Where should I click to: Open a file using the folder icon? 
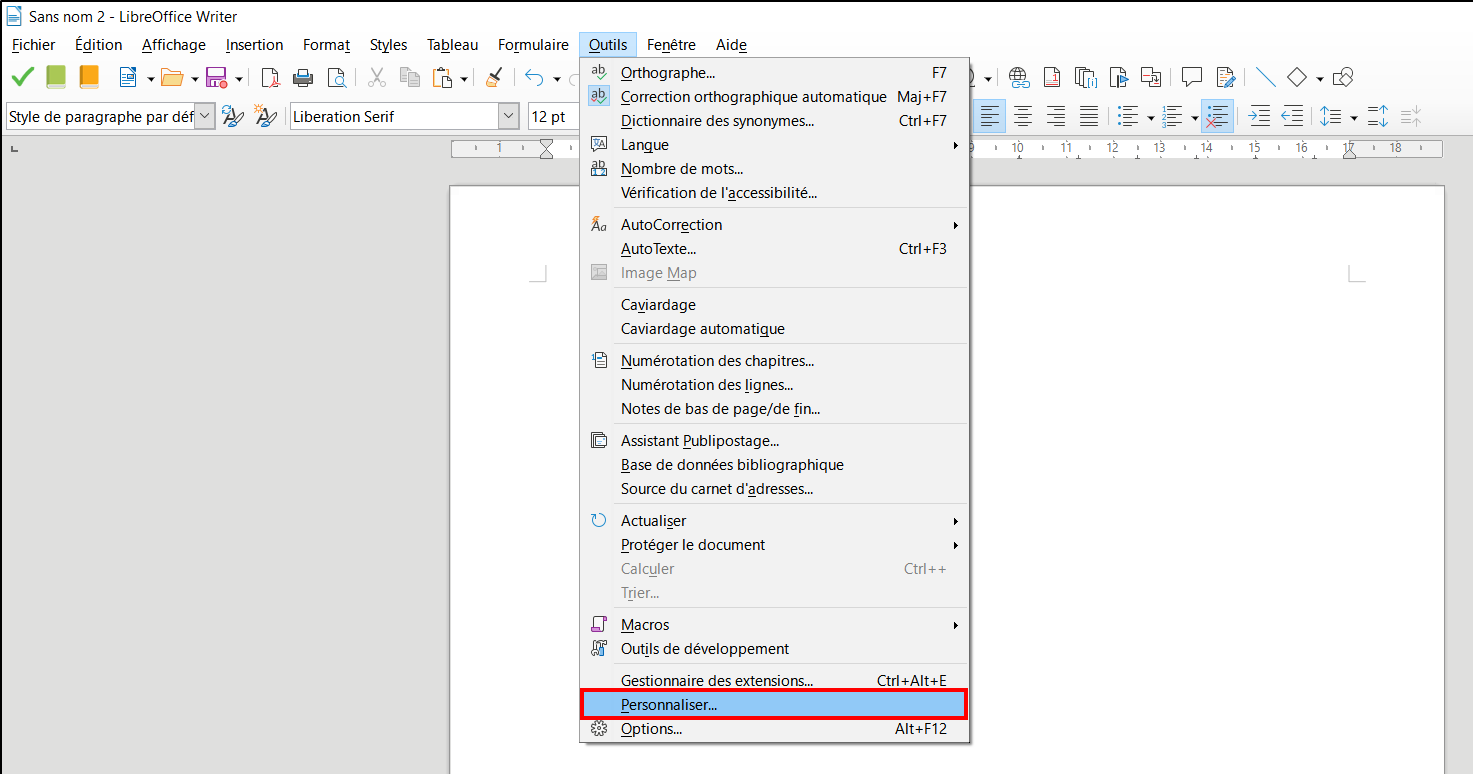[173, 77]
